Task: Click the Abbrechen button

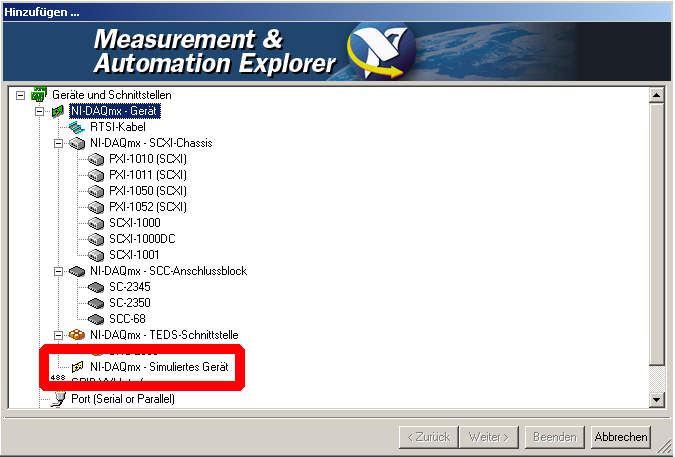Action: [x=621, y=437]
